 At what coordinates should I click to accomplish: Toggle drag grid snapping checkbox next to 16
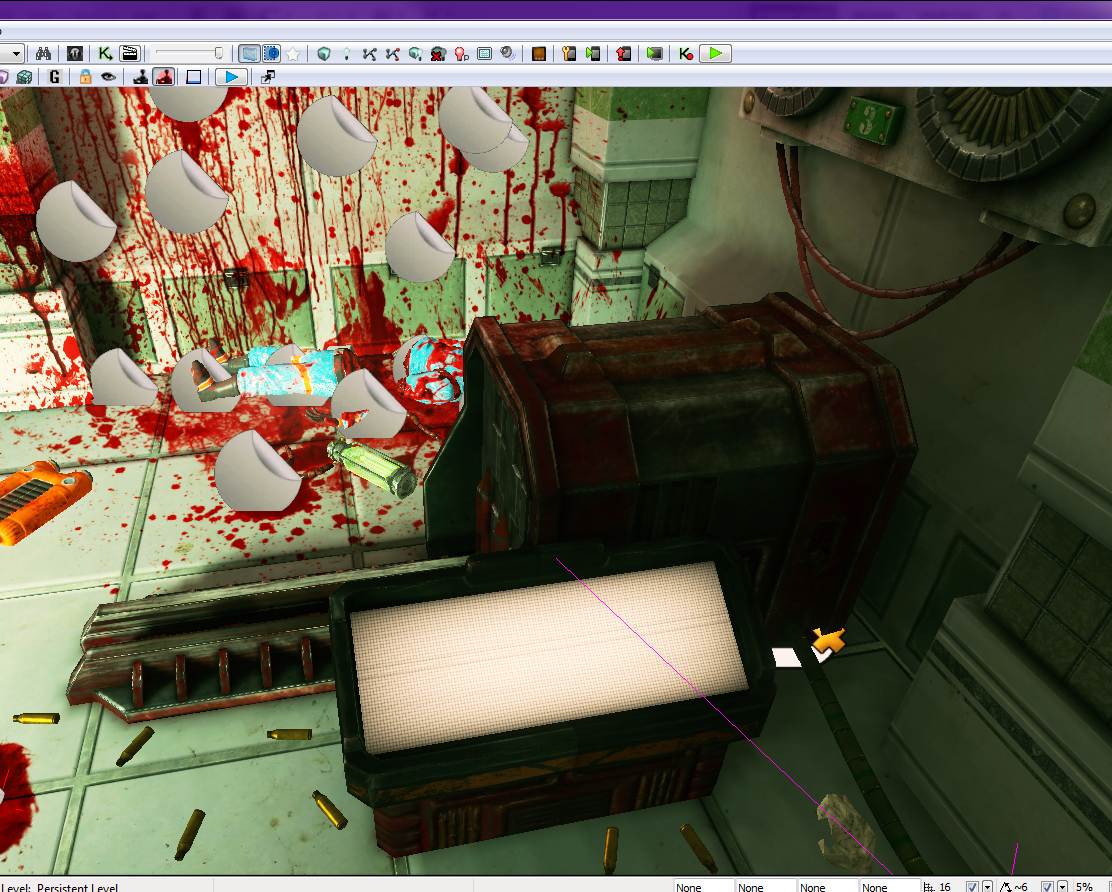tap(972, 887)
